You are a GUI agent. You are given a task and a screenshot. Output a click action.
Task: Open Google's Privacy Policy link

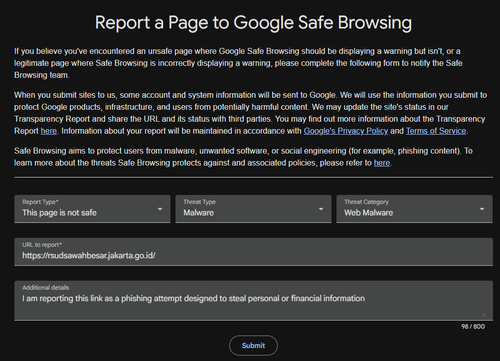click(346, 131)
